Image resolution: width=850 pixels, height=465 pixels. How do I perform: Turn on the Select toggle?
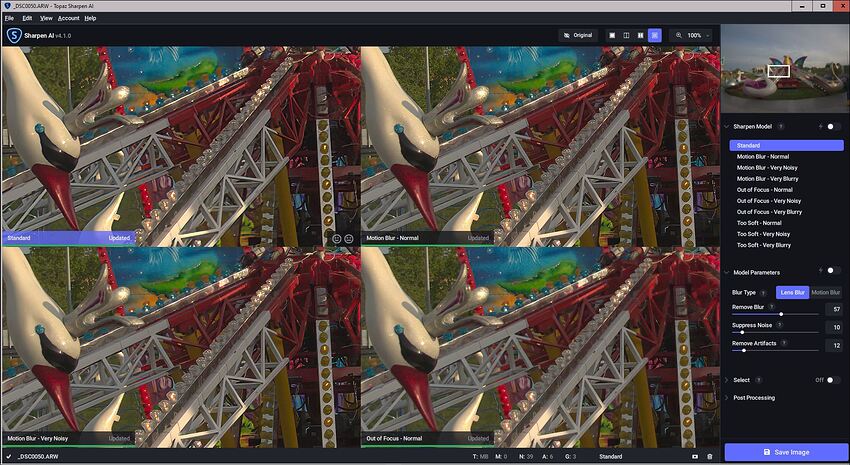click(x=833, y=380)
